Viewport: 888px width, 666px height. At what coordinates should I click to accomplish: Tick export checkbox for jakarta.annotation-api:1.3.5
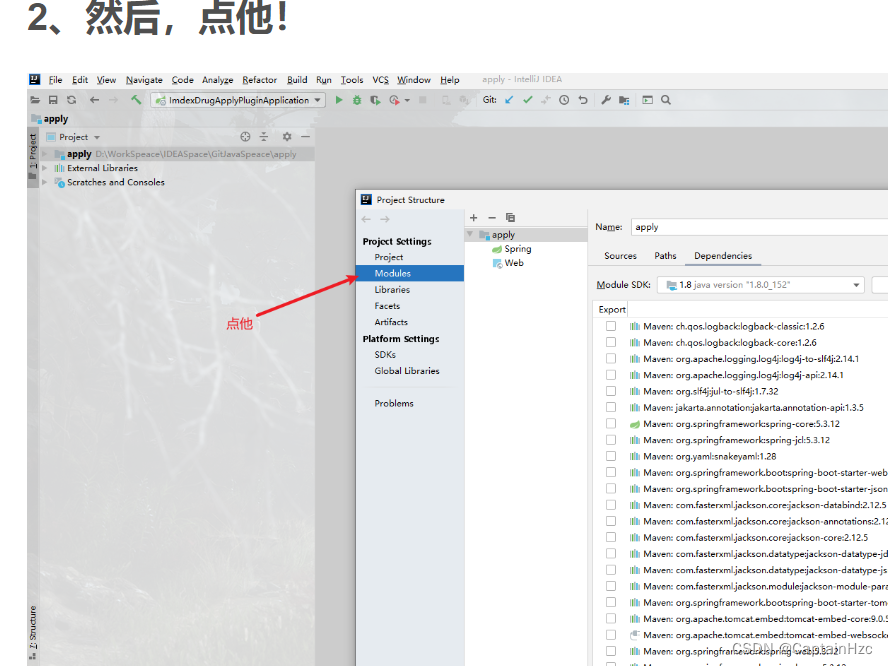610,407
